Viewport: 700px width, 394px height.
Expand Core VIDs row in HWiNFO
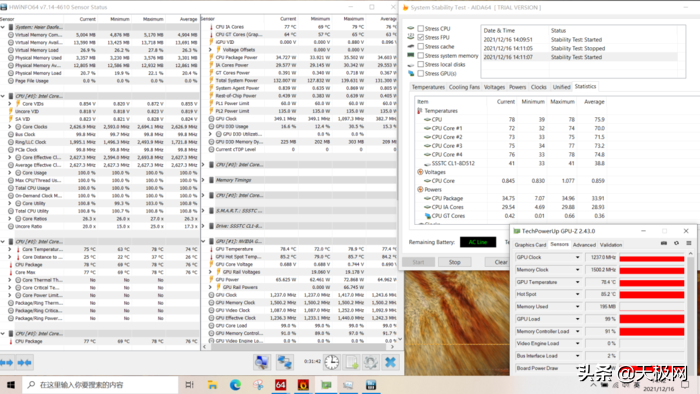pos(10,104)
